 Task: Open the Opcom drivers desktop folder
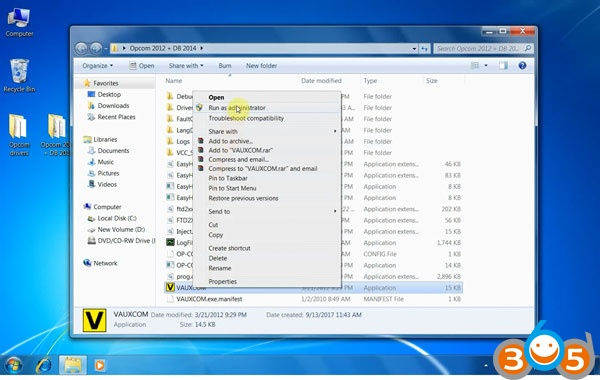click(18, 135)
